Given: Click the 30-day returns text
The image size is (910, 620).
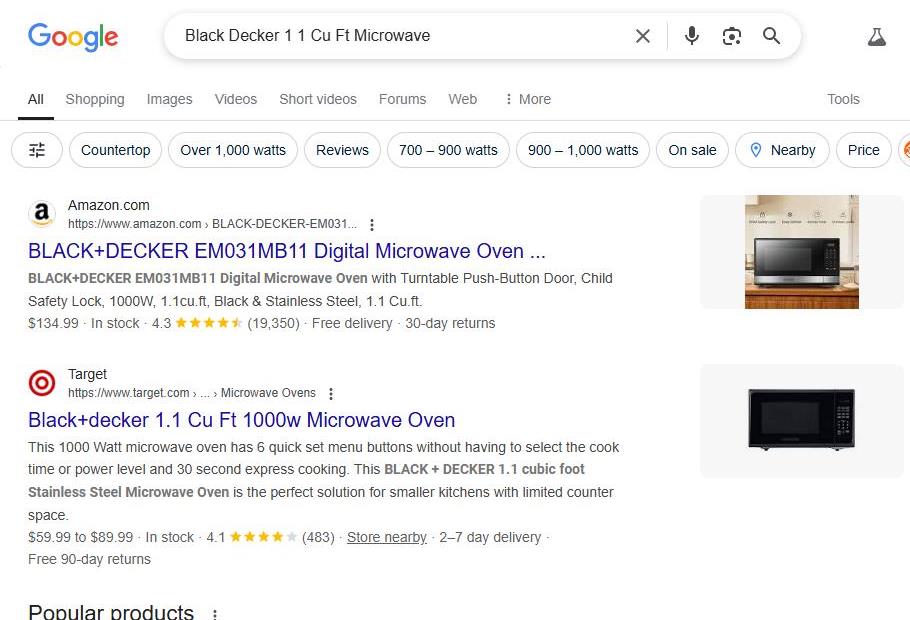Looking at the screenshot, I should (450, 323).
